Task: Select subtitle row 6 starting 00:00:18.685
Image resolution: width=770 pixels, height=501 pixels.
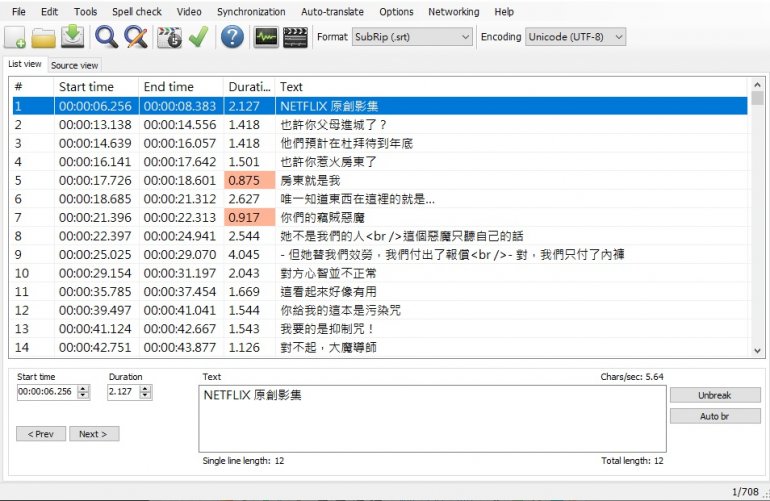Action: click(x=380, y=199)
